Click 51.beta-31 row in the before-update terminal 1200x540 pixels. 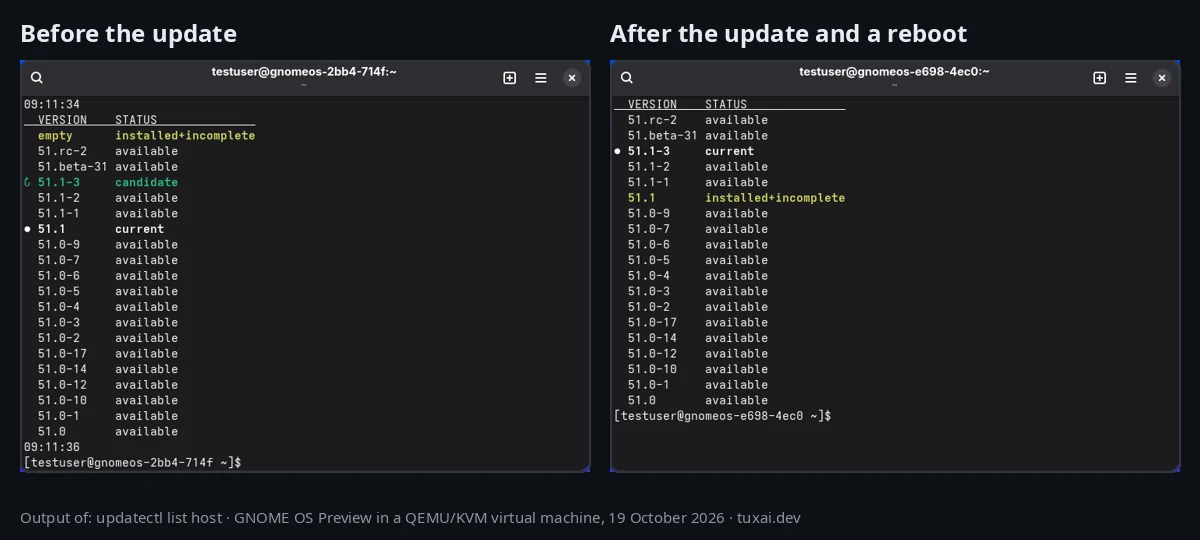tap(108, 166)
